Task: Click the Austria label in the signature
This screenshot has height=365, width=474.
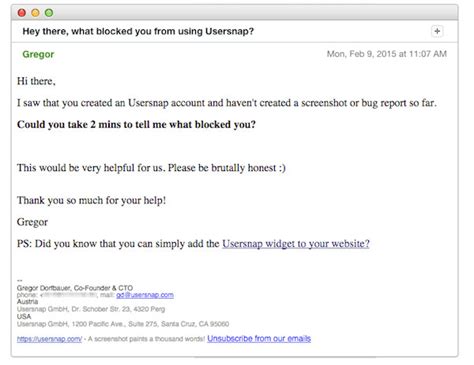Action: tap(27, 302)
